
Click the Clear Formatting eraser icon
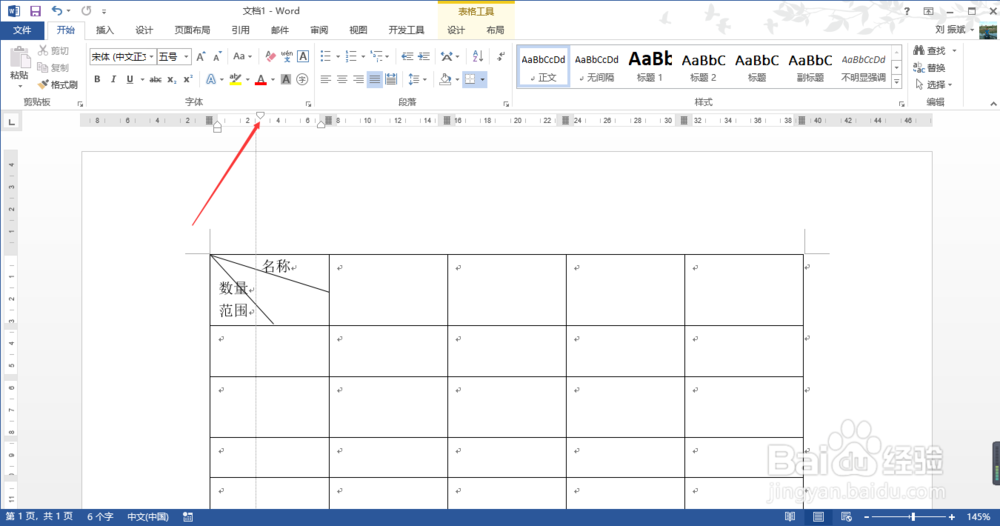tap(270, 57)
